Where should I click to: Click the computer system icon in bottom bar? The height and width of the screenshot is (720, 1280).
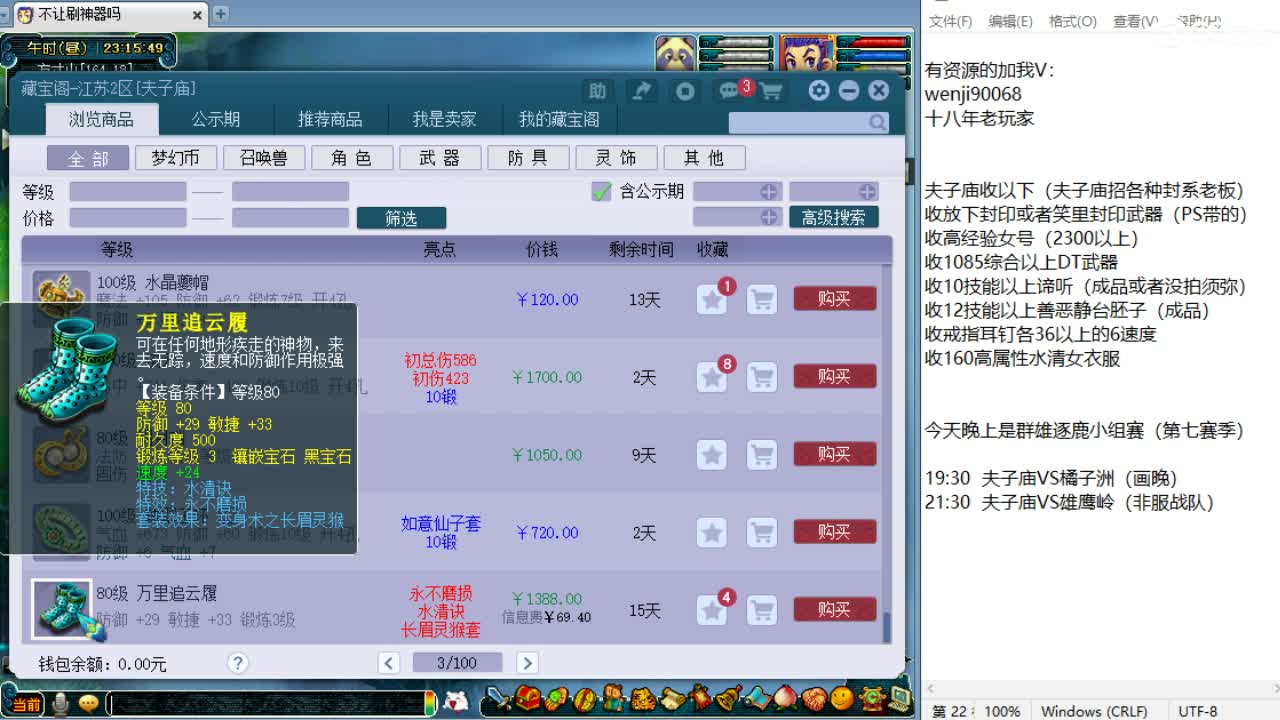[900, 697]
